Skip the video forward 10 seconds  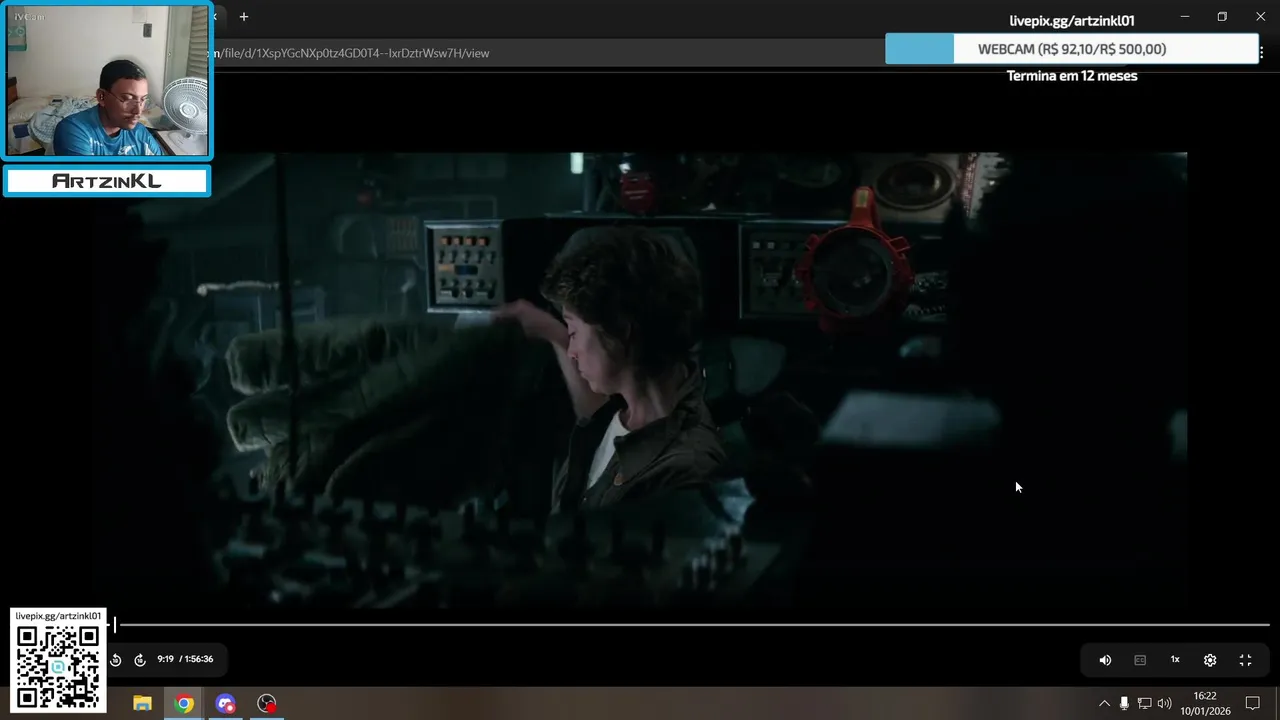click(x=140, y=660)
